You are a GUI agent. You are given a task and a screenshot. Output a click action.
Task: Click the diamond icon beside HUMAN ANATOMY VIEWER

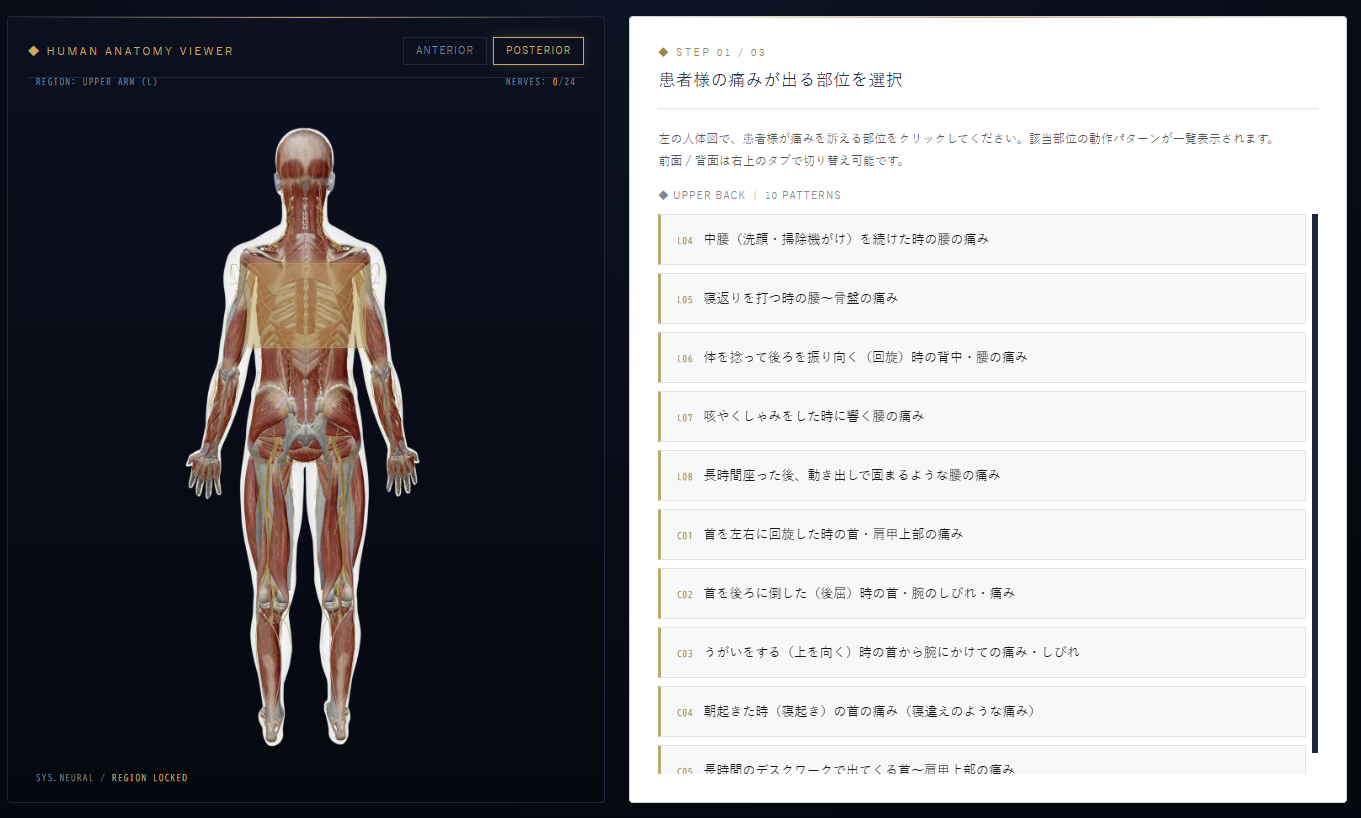point(34,51)
